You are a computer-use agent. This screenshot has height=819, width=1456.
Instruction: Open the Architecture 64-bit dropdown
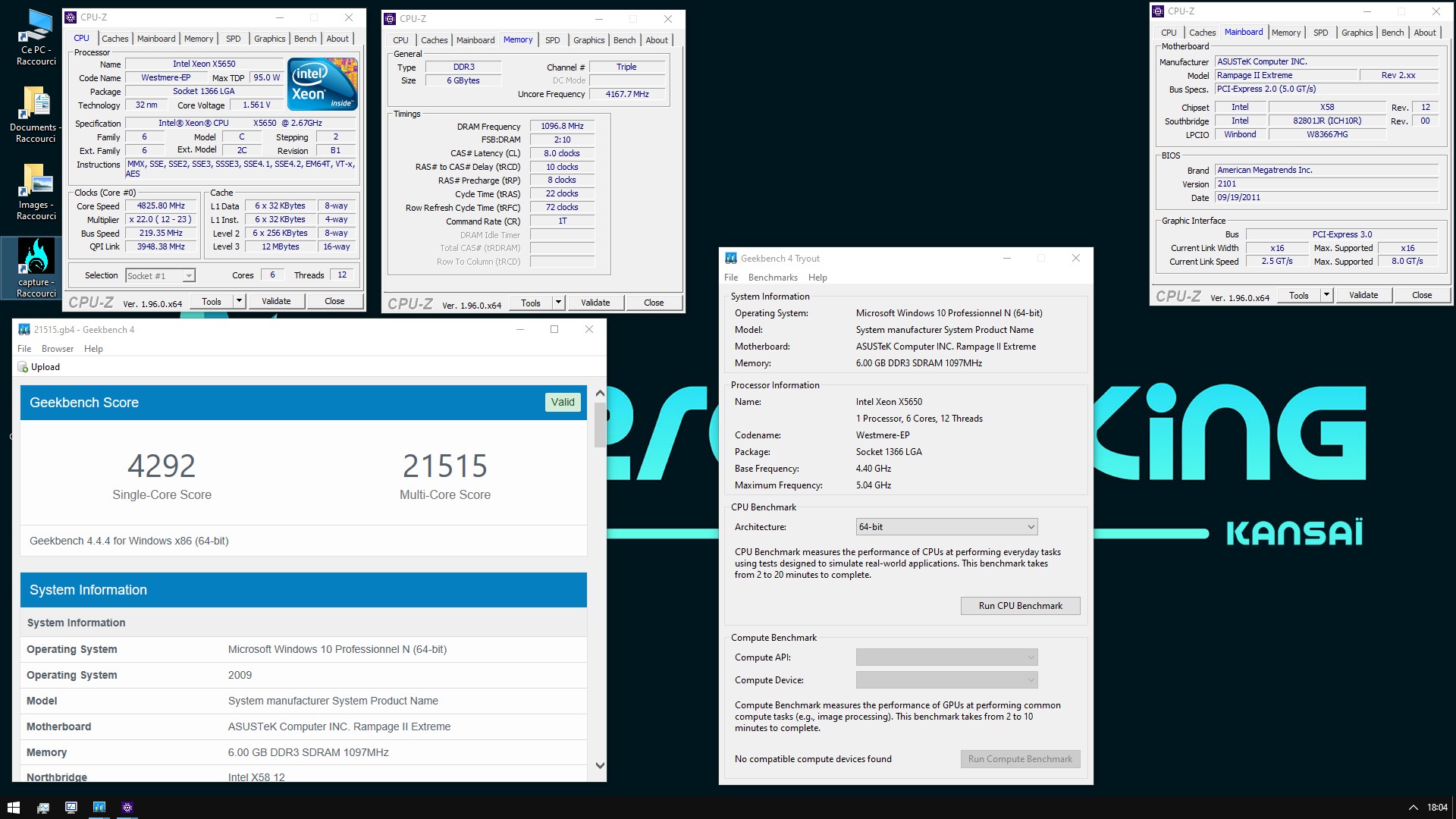pos(946,527)
